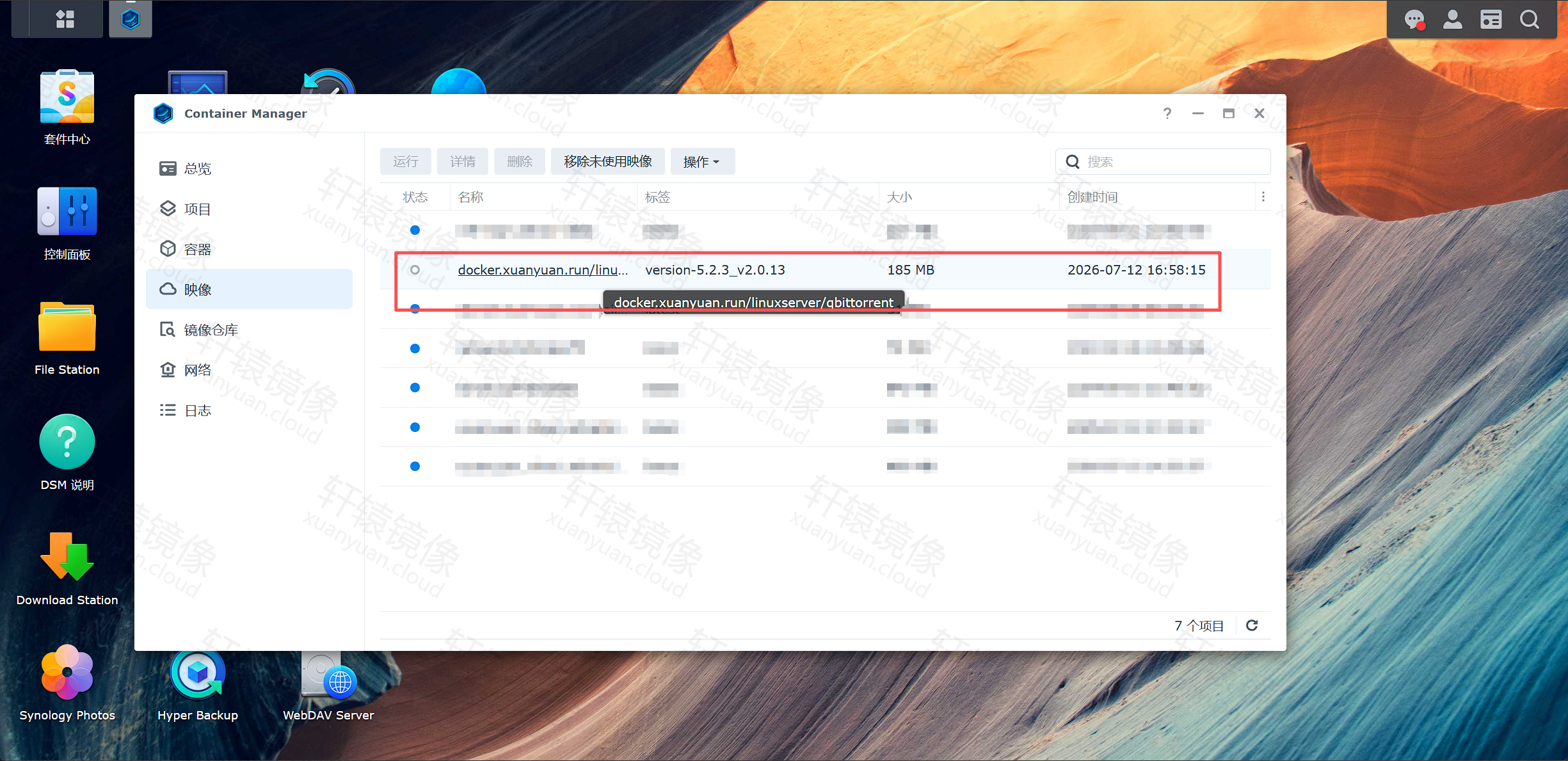Click the version-5.2.3_v2.0.13 tag cell
This screenshot has width=1568, height=761.
[715, 269]
